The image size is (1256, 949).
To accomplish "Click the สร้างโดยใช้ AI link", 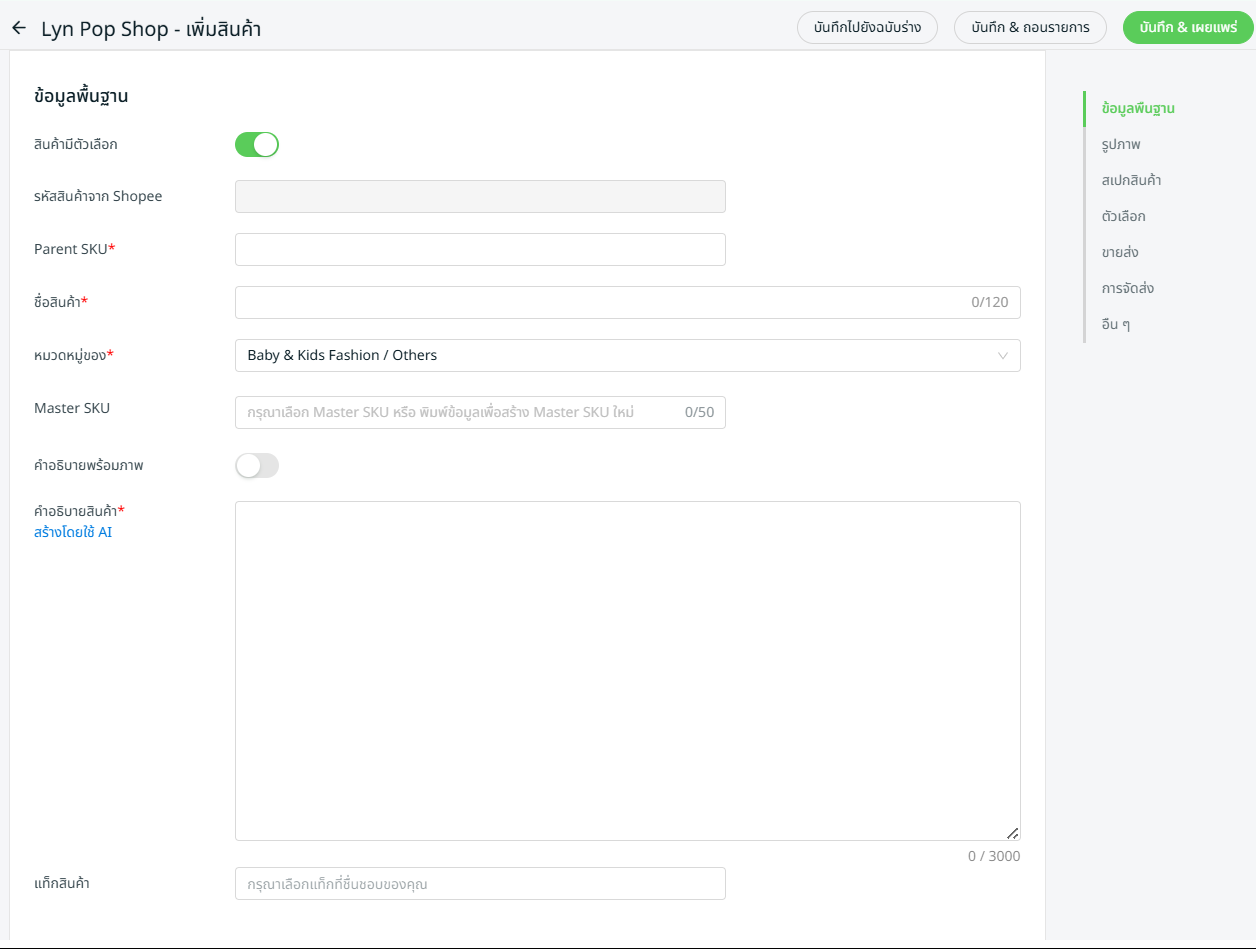I will click(73, 532).
